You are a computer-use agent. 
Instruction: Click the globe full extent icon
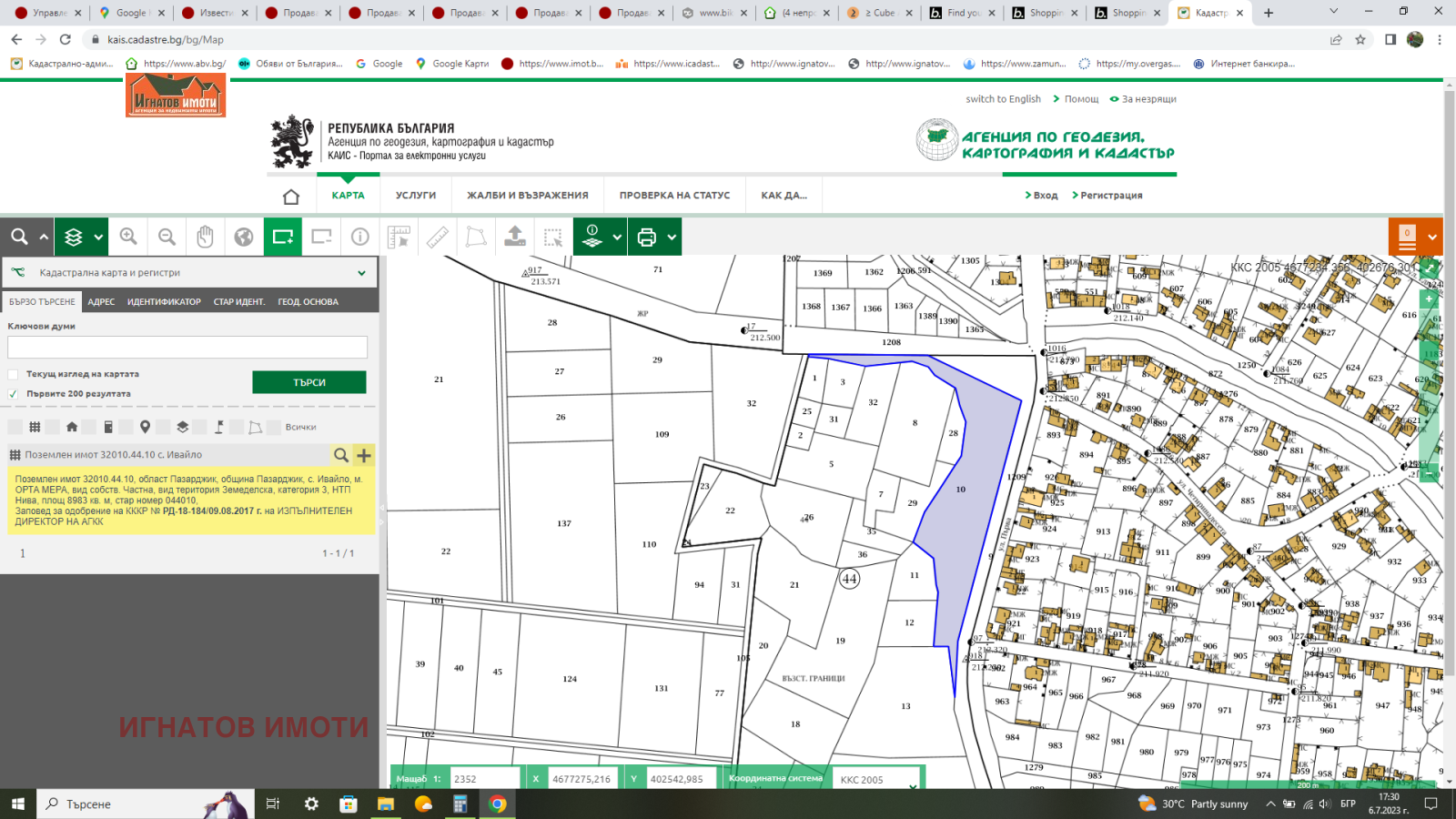pos(244,237)
